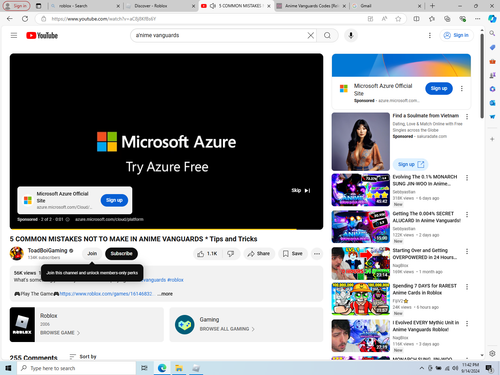Open the notifications center icon
The image size is (500, 375).
tap(489, 368)
